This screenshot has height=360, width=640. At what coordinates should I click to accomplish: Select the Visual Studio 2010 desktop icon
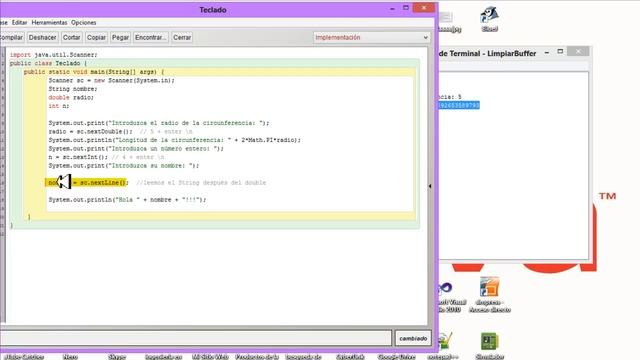tap(450, 298)
